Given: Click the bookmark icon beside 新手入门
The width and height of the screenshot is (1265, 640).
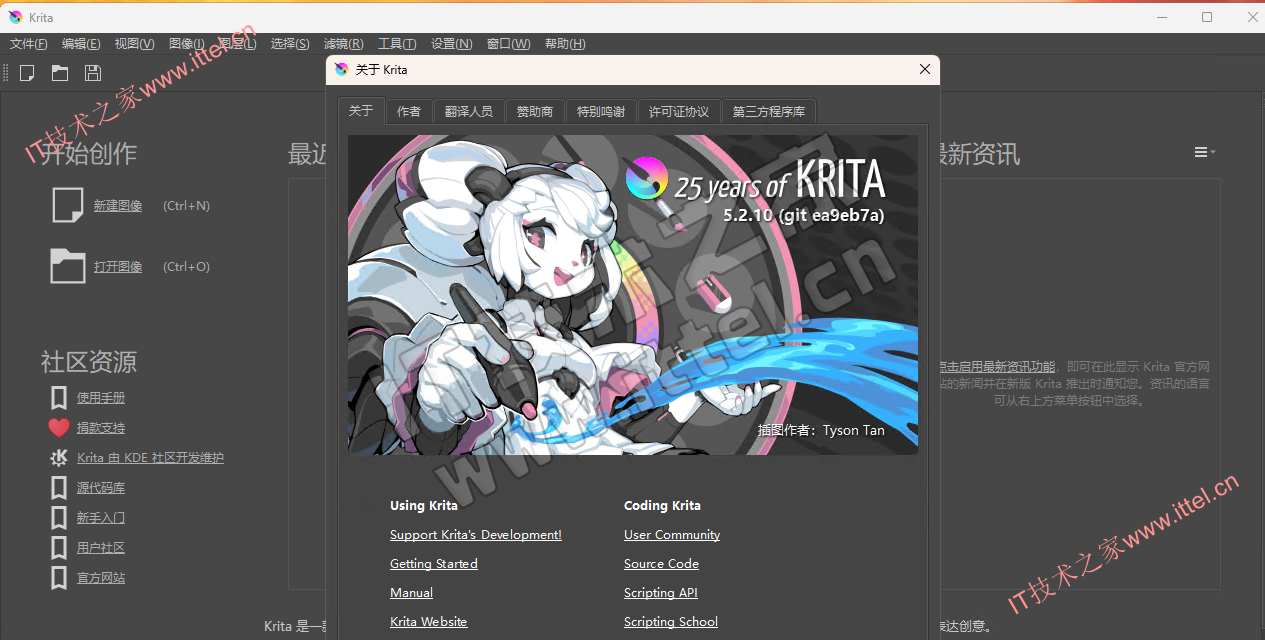Looking at the screenshot, I should pos(59,518).
